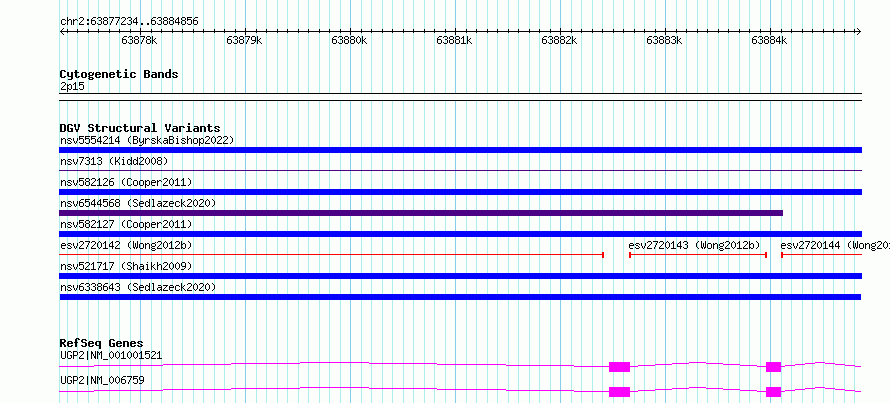
Task: Click the nsv582126 (Cooper2011) blue bar
Action: [460, 192]
